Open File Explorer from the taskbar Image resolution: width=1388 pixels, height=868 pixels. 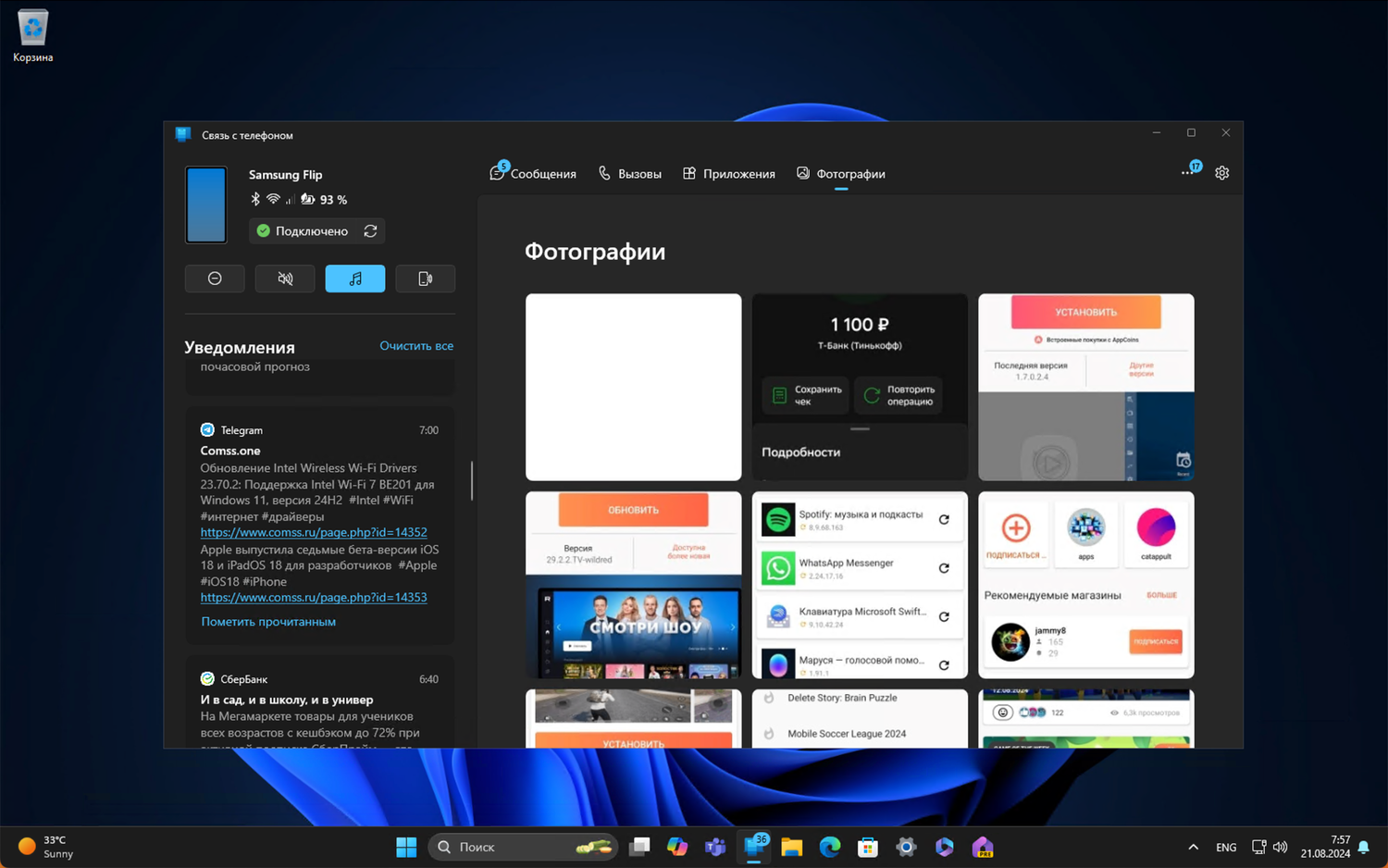(x=791, y=847)
